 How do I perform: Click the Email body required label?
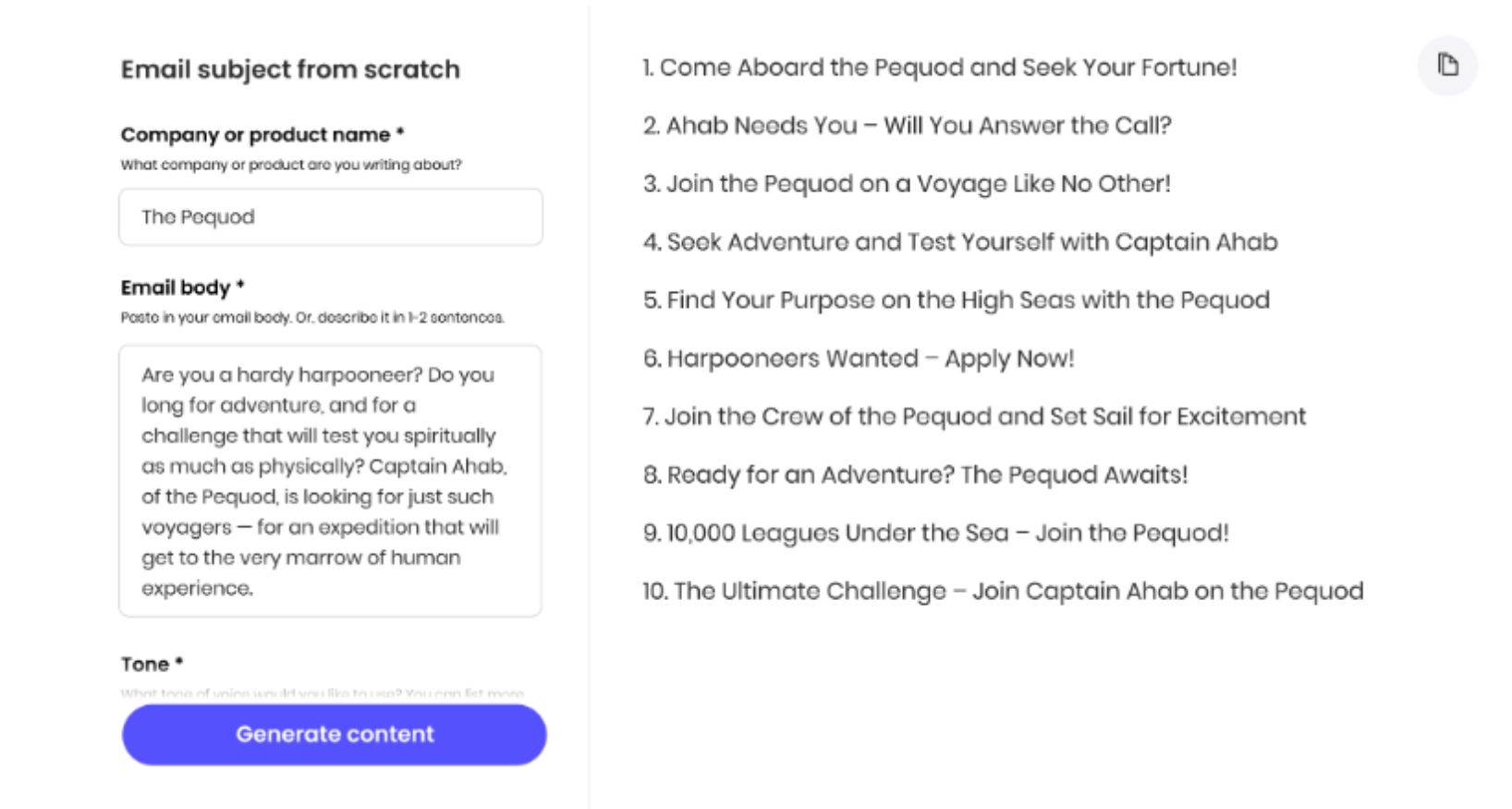(x=181, y=288)
